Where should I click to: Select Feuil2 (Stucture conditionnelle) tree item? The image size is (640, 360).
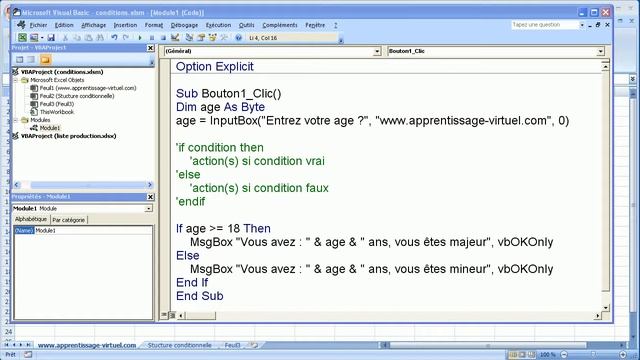click(77, 96)
